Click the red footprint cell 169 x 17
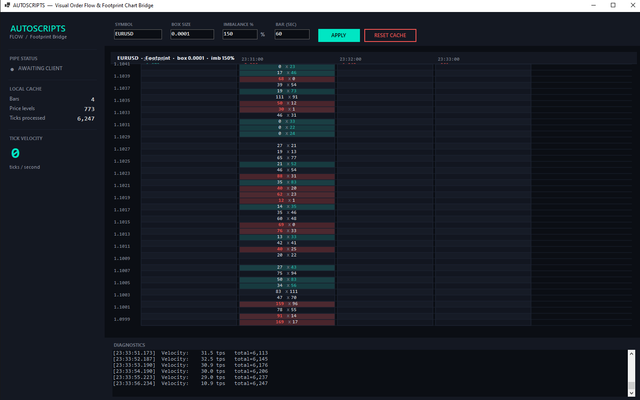640x400 pixels. tap(287, 322)
